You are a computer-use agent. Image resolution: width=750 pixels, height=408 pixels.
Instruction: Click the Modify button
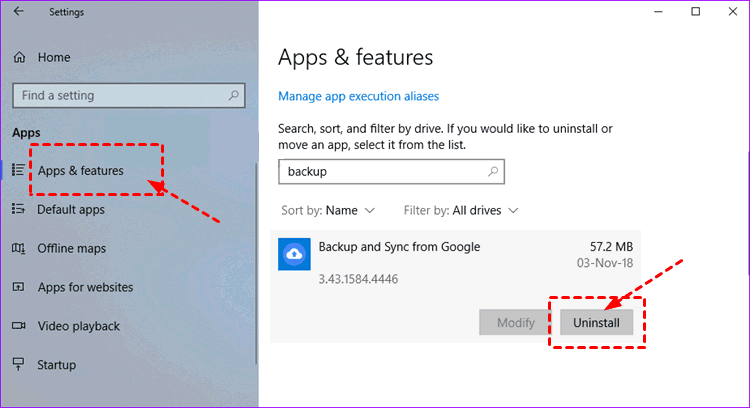(515, 323)
